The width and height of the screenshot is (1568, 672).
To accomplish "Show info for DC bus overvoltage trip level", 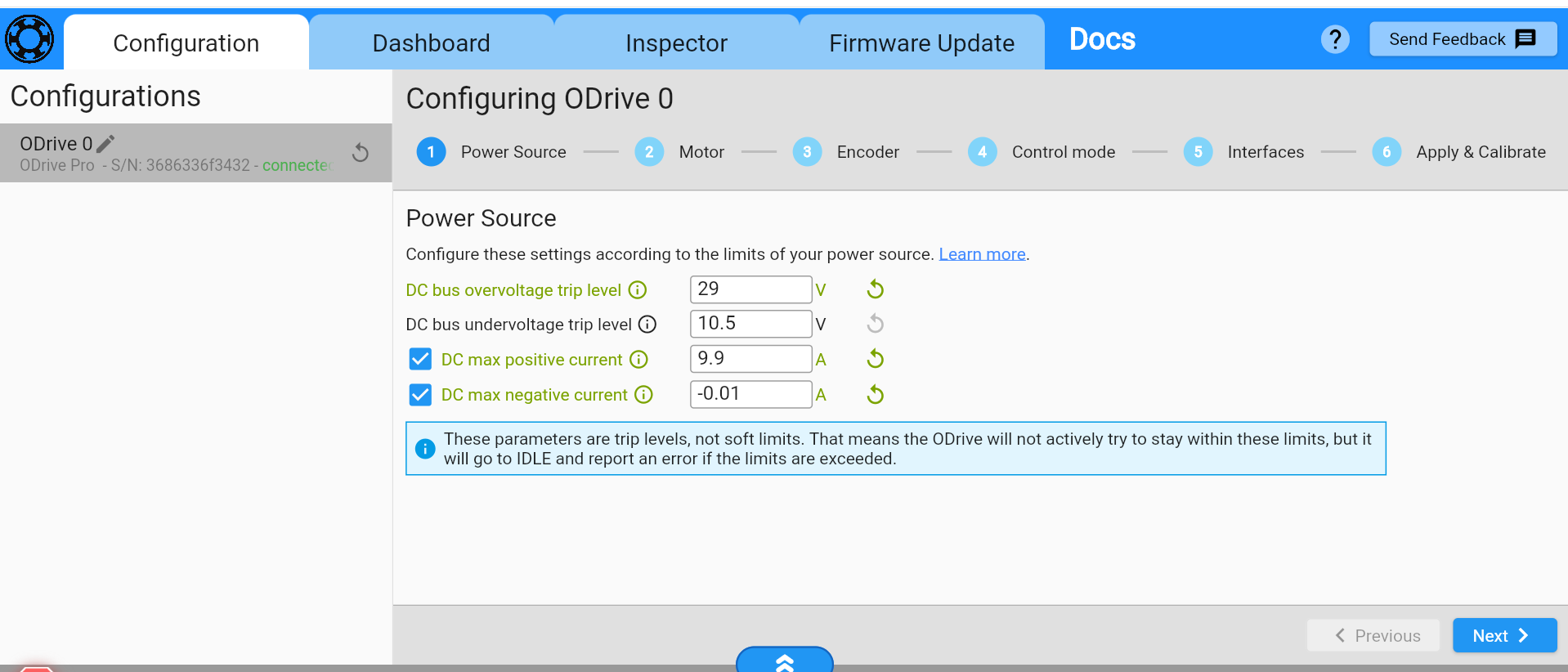I will point(638,290).
